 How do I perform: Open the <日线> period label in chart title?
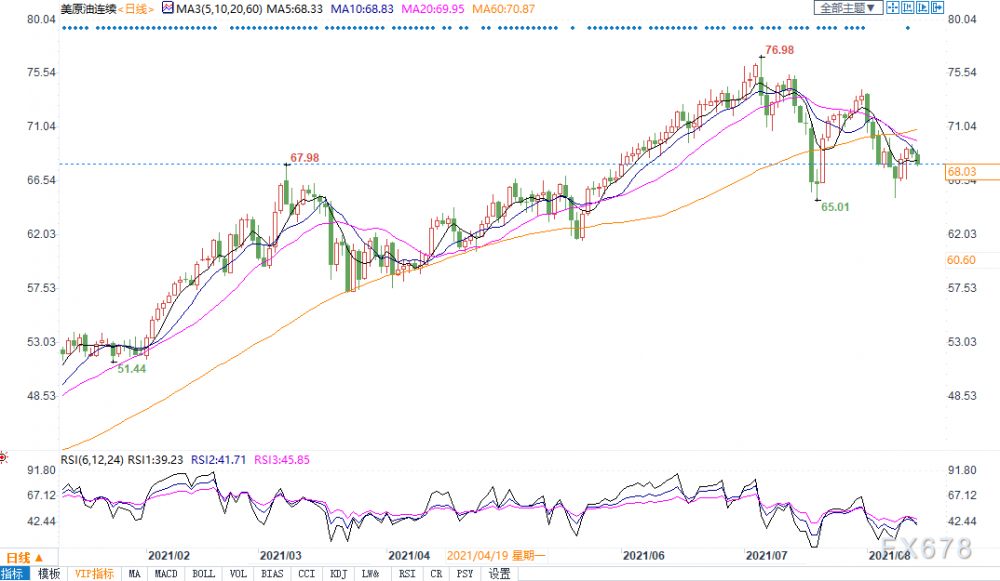pos(136,9)
